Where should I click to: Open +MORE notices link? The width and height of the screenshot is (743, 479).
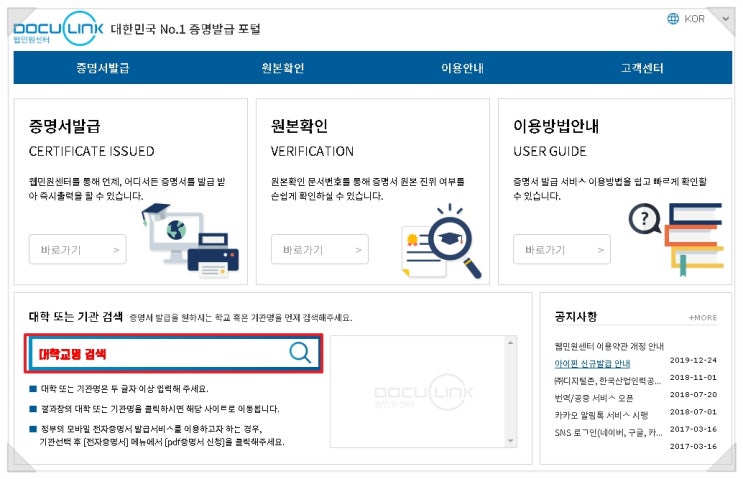pyautogui.click(x=703, y=317)
